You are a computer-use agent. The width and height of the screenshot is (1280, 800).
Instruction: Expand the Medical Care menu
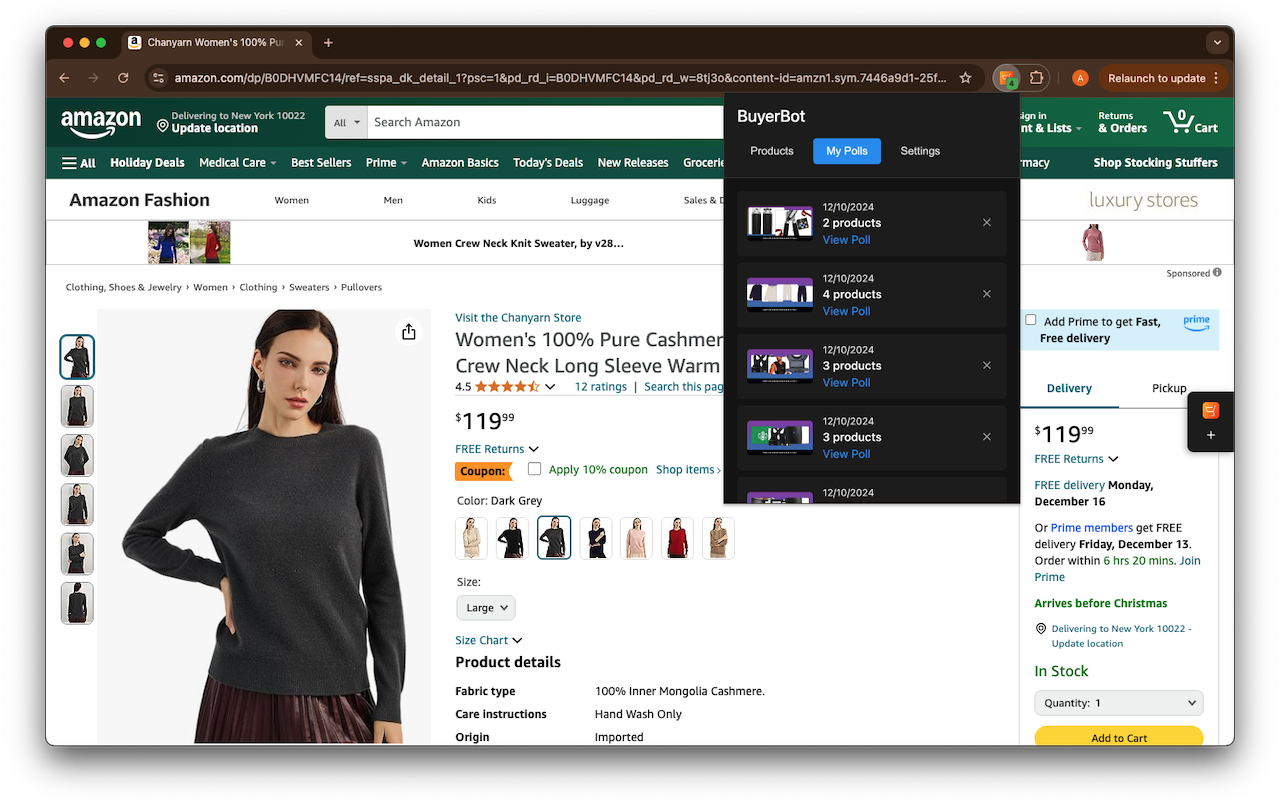pyautogui.click(x=238, y=163)
